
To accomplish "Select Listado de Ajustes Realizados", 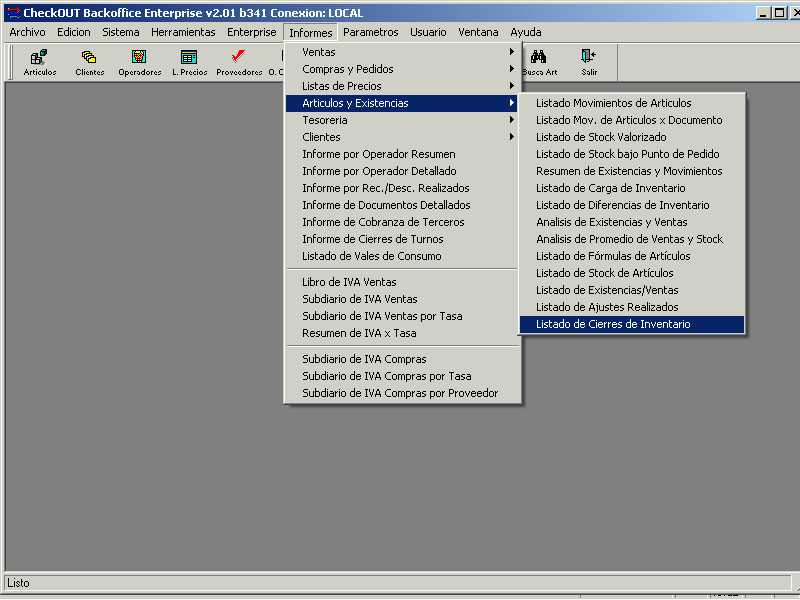I will 632,307.
